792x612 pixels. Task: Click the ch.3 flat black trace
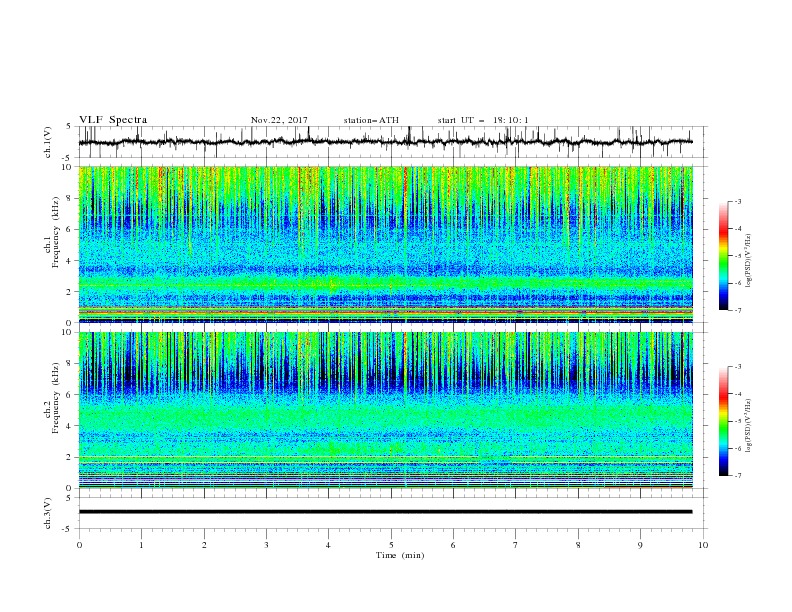click(x=385, y=512)
